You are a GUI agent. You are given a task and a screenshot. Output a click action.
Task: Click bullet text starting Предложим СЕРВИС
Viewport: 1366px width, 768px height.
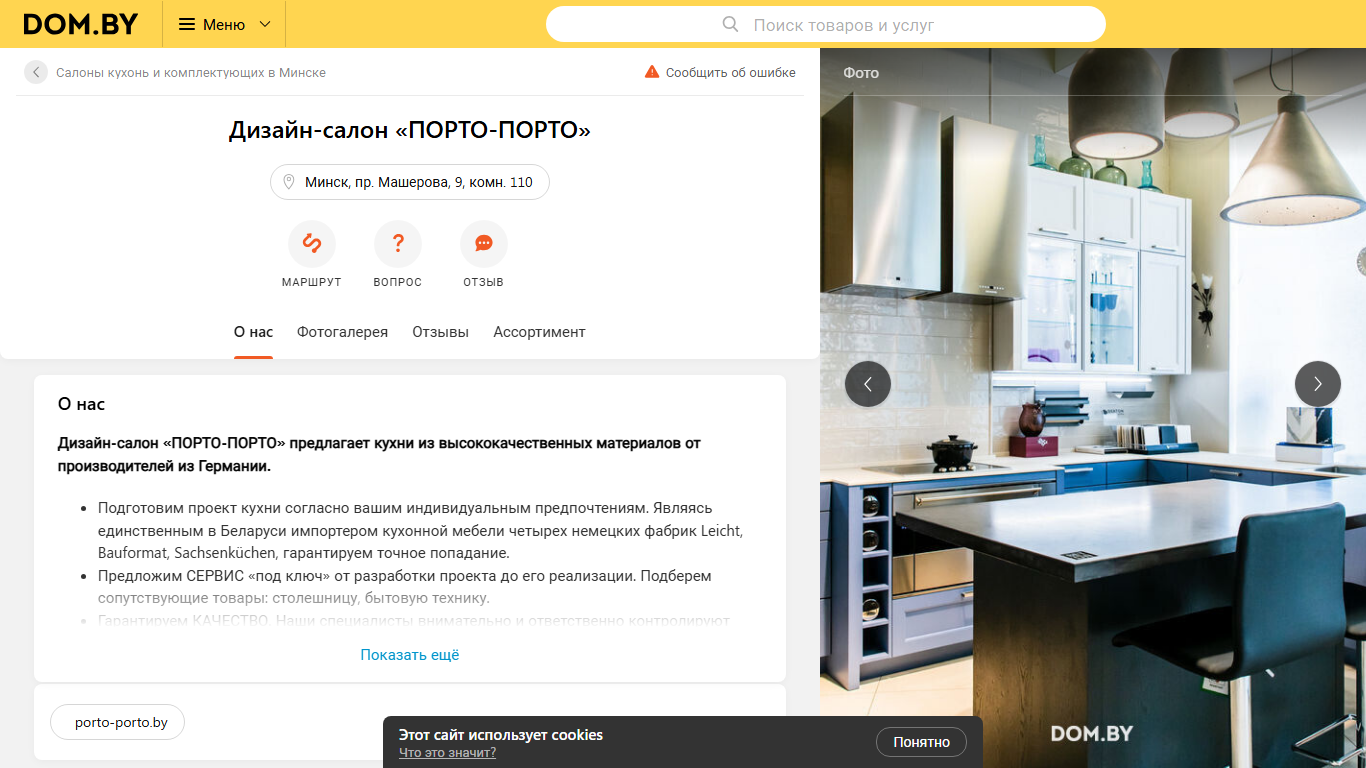(x=405, y=587)
